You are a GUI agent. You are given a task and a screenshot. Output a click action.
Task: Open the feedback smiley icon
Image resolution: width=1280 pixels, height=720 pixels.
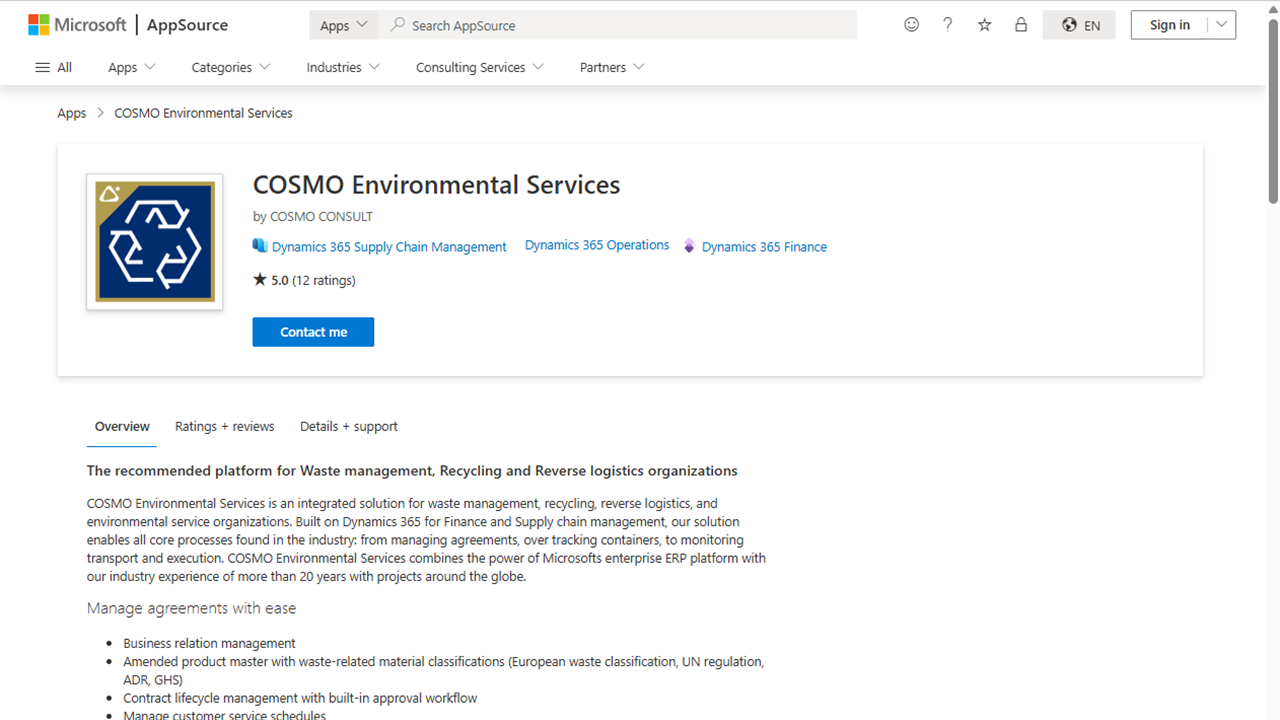[x=911, y=24]
